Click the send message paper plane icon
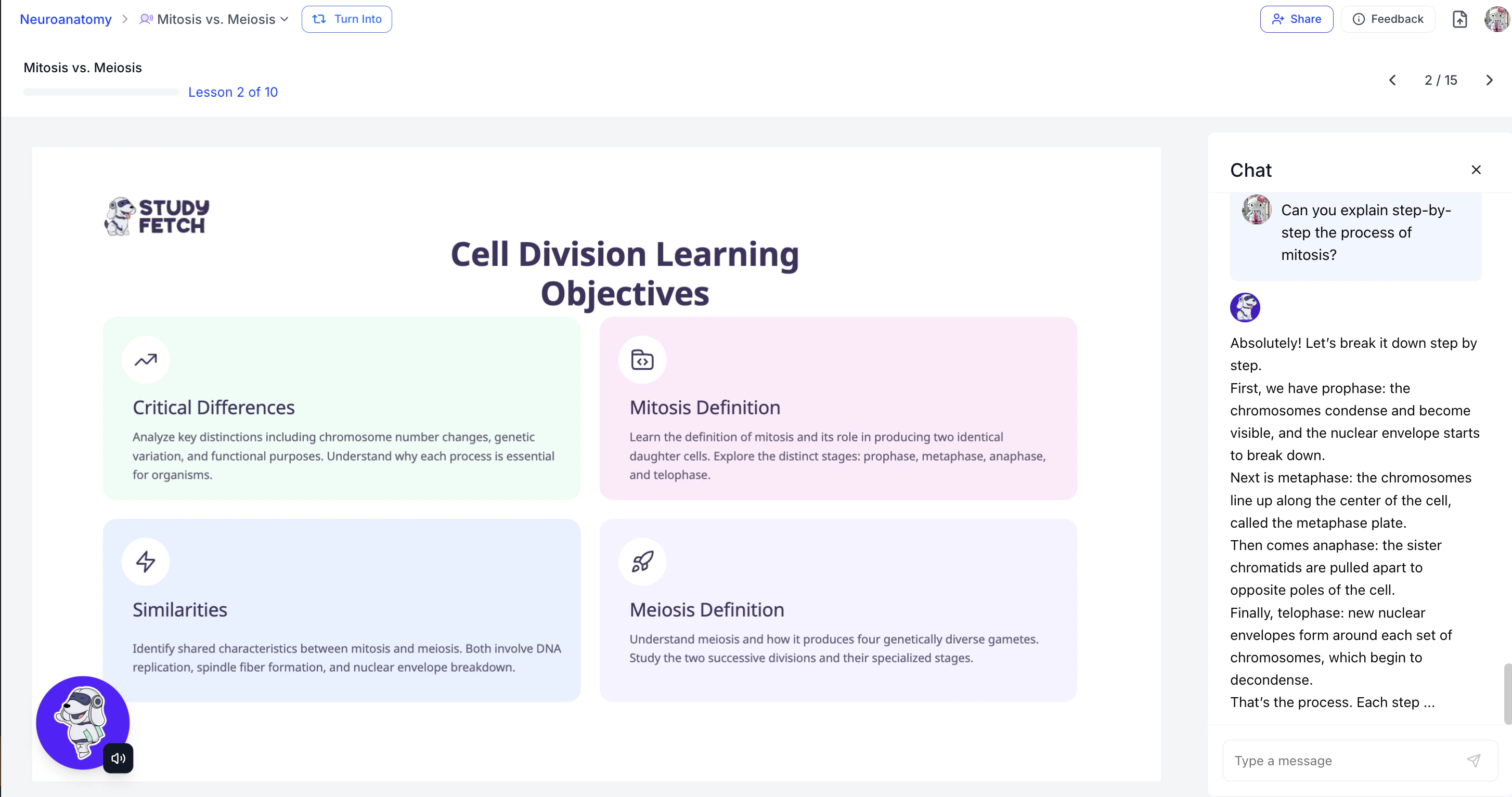1512x797 pixels. pos(1474,760)
